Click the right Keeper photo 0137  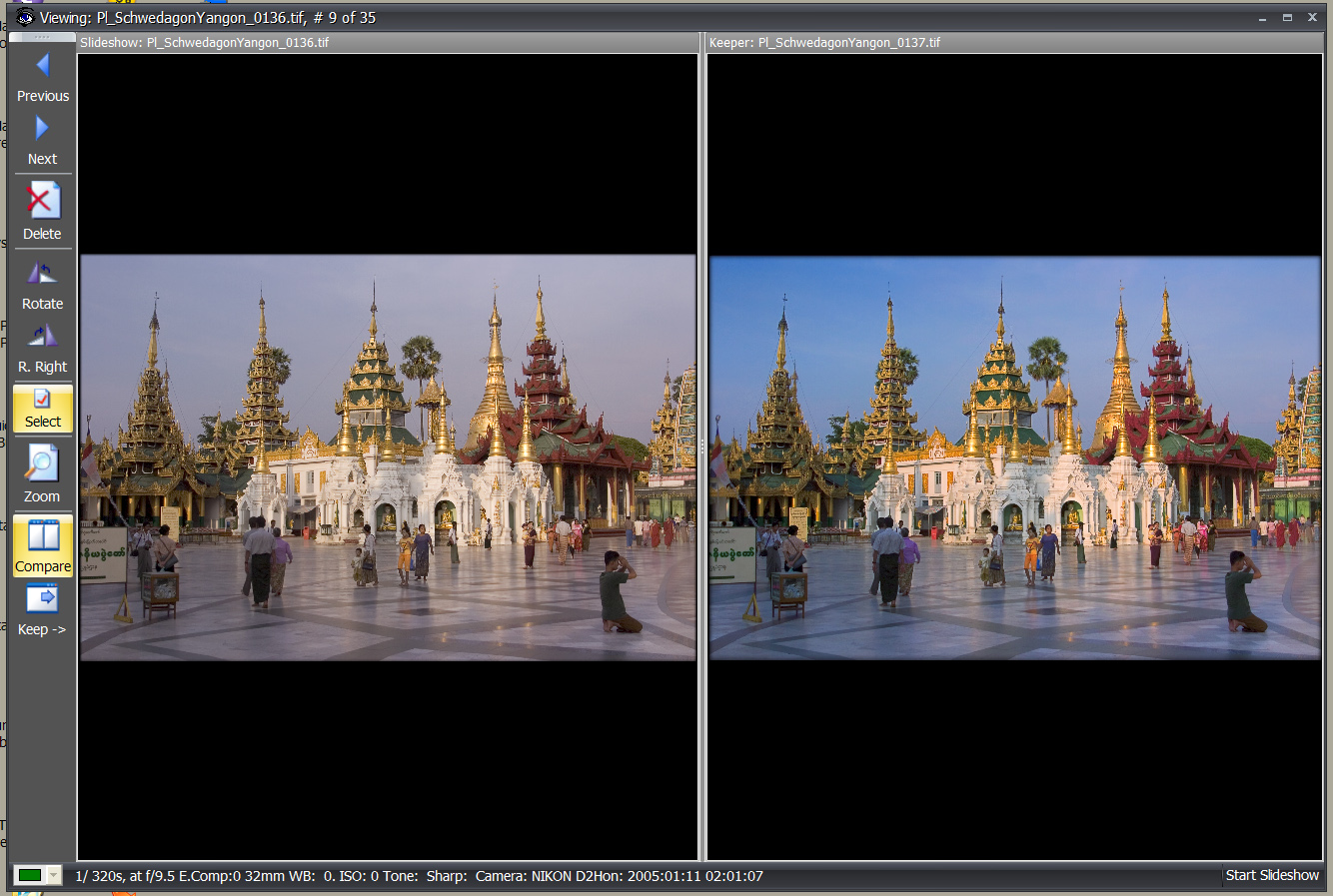(x=1014, y=457)
